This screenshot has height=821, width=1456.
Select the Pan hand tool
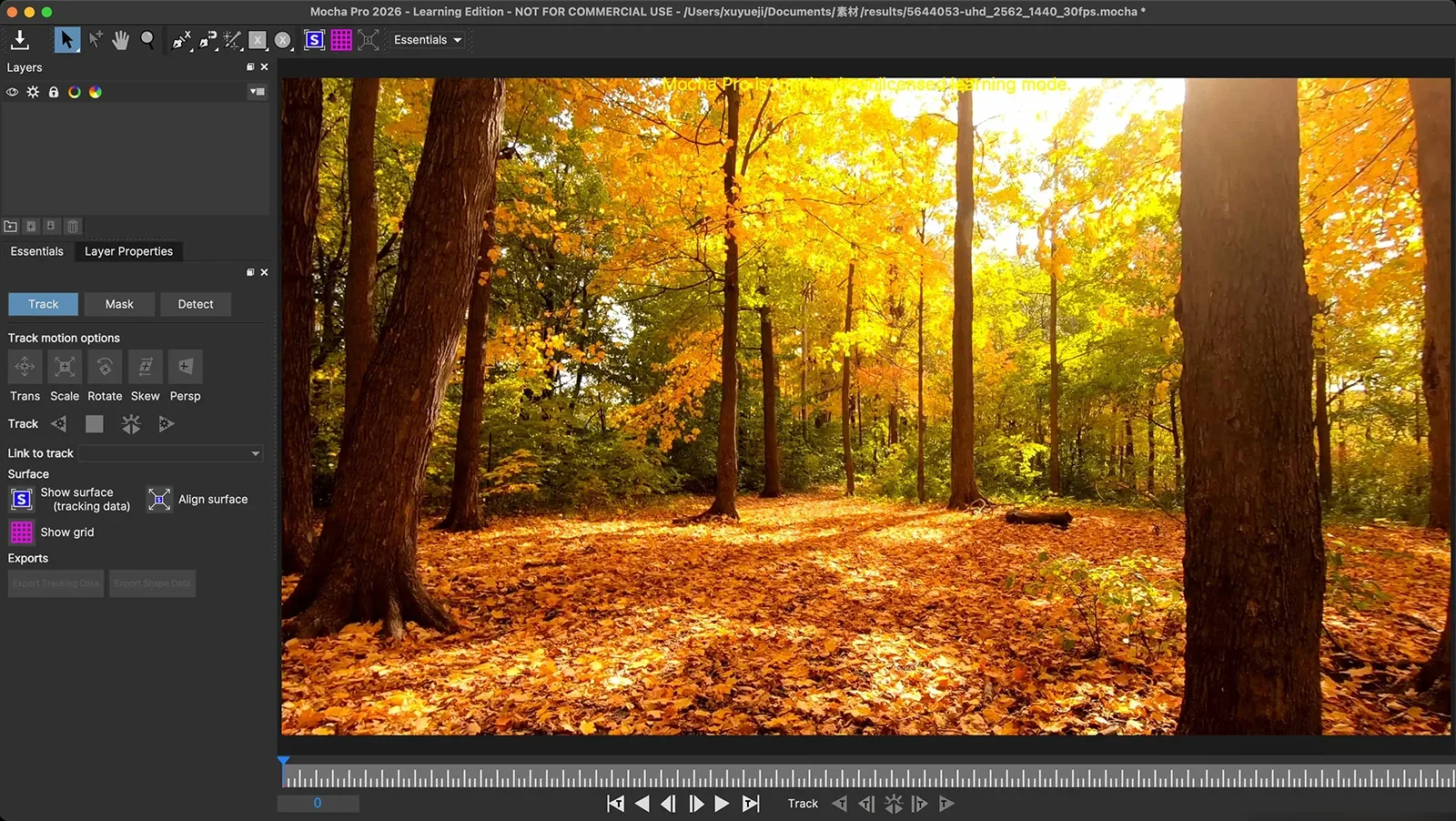tap(120, 40)
